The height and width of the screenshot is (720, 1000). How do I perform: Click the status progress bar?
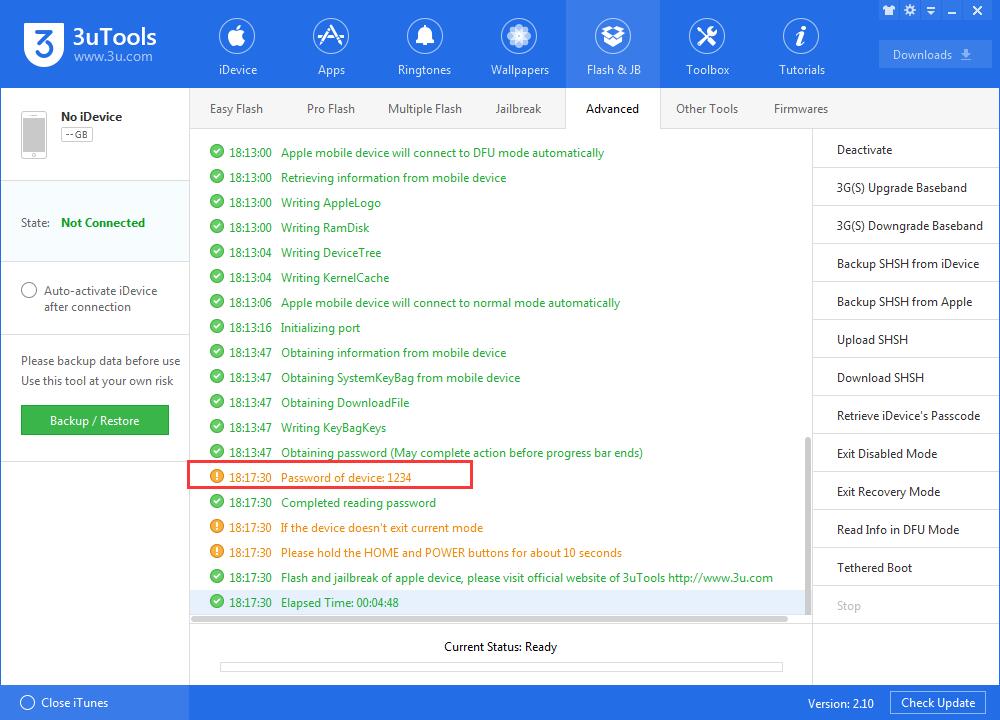coord(501,666)
